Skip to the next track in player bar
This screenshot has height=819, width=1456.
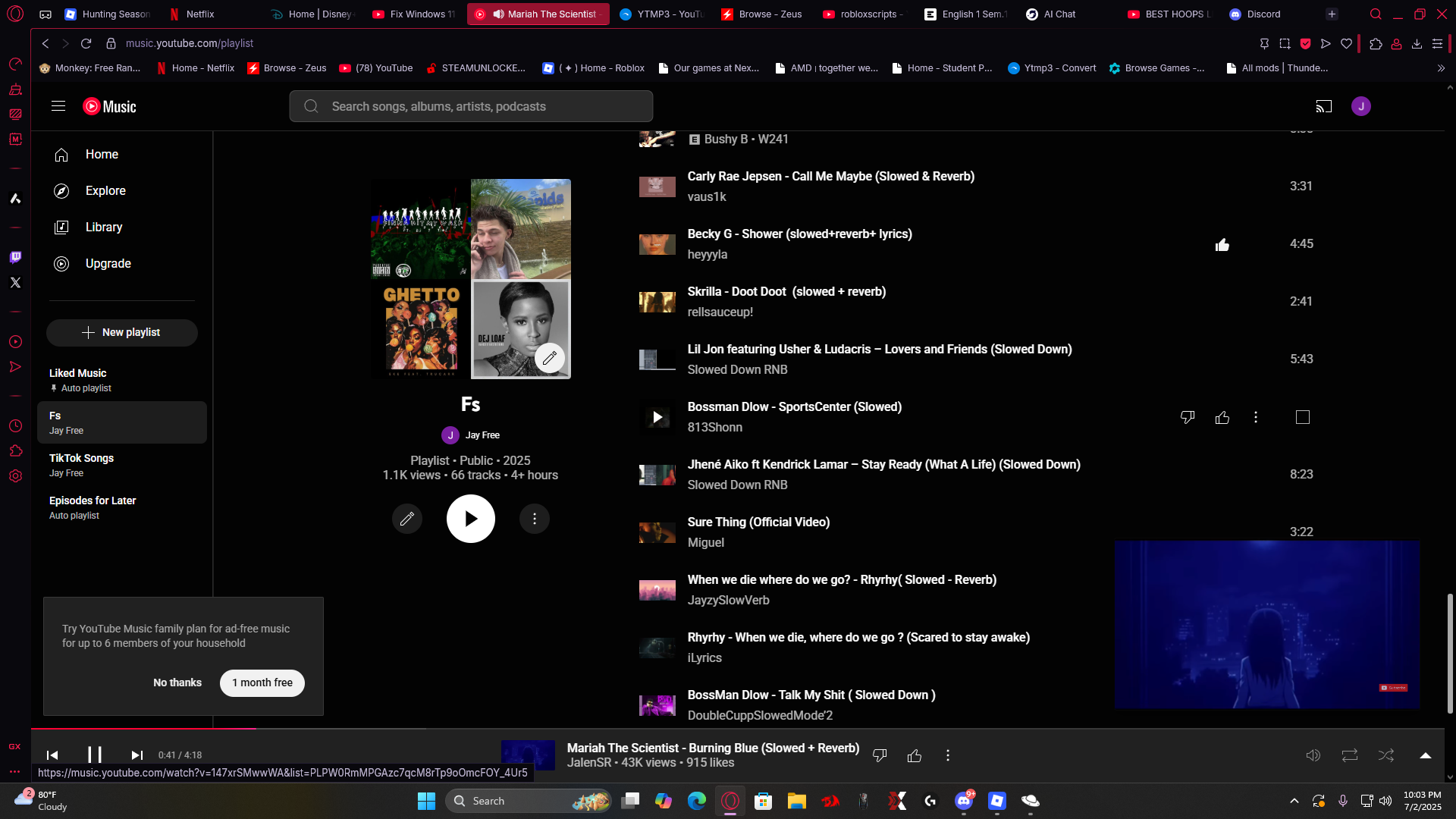click(137, 755)
